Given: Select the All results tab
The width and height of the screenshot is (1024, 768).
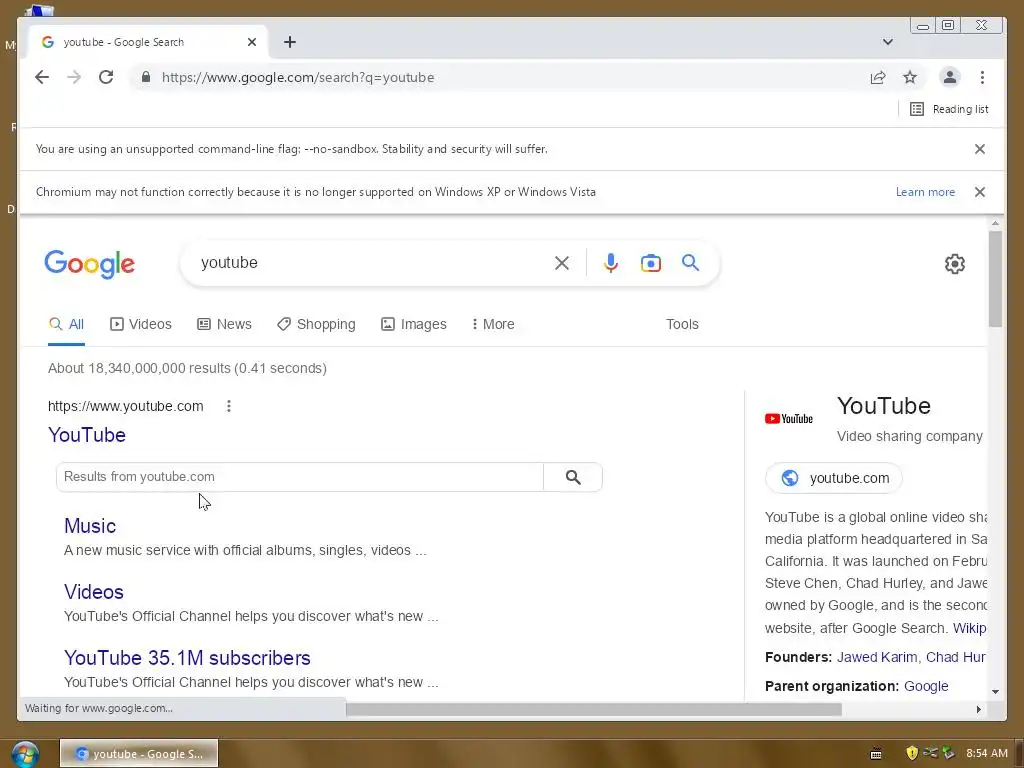Looking at the screenshot, I should 66,325.
